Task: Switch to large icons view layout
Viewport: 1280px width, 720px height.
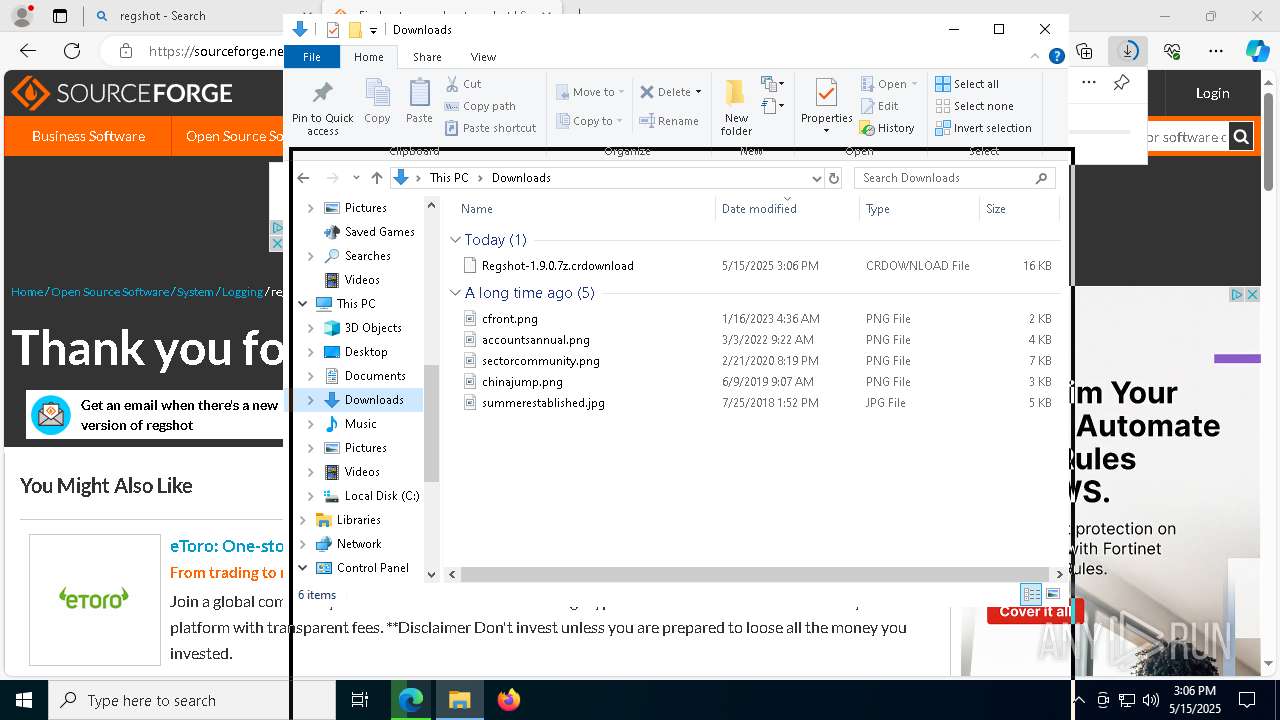Action: 1053,594
